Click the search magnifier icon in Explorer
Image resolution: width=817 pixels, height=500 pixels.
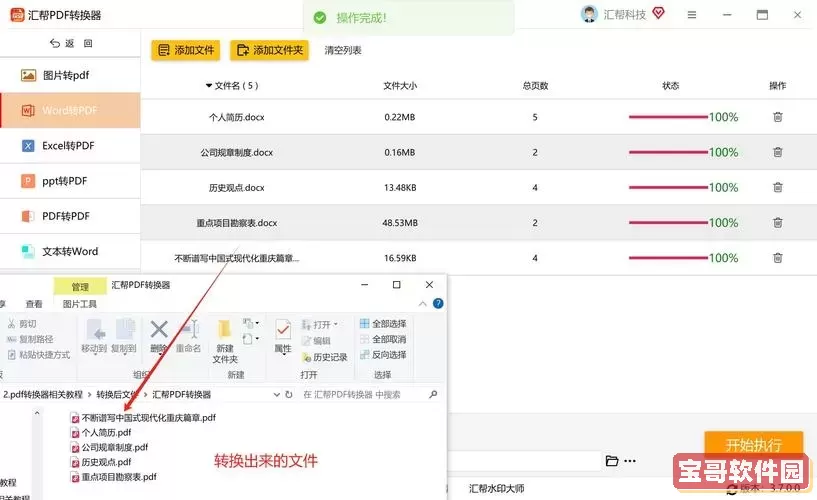click(433, 395)
